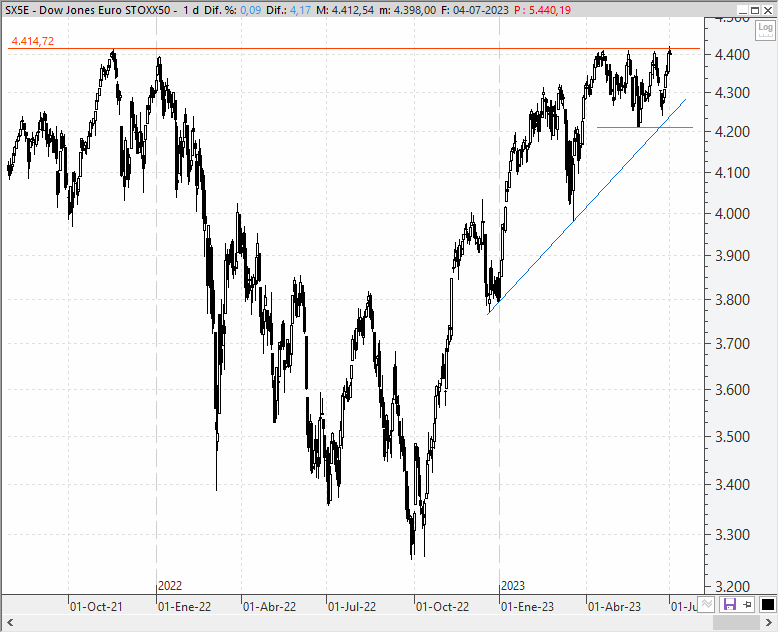This screenshot has height=633, width=779.
Task: Close the chart window
Action: click(x=768, y=10)
